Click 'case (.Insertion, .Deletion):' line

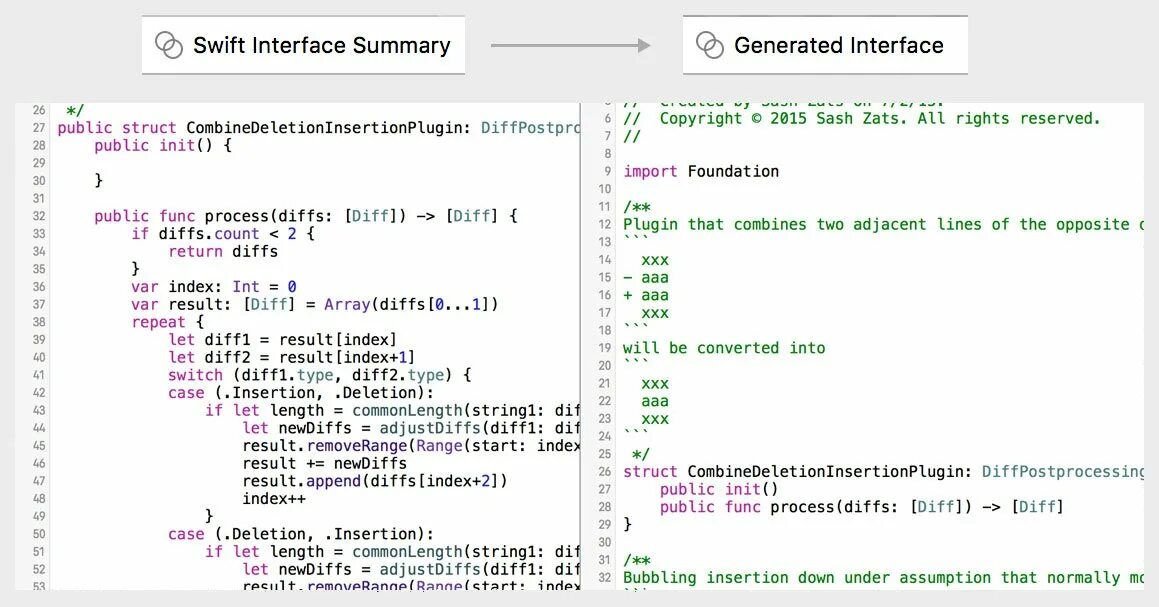(301, 393)
